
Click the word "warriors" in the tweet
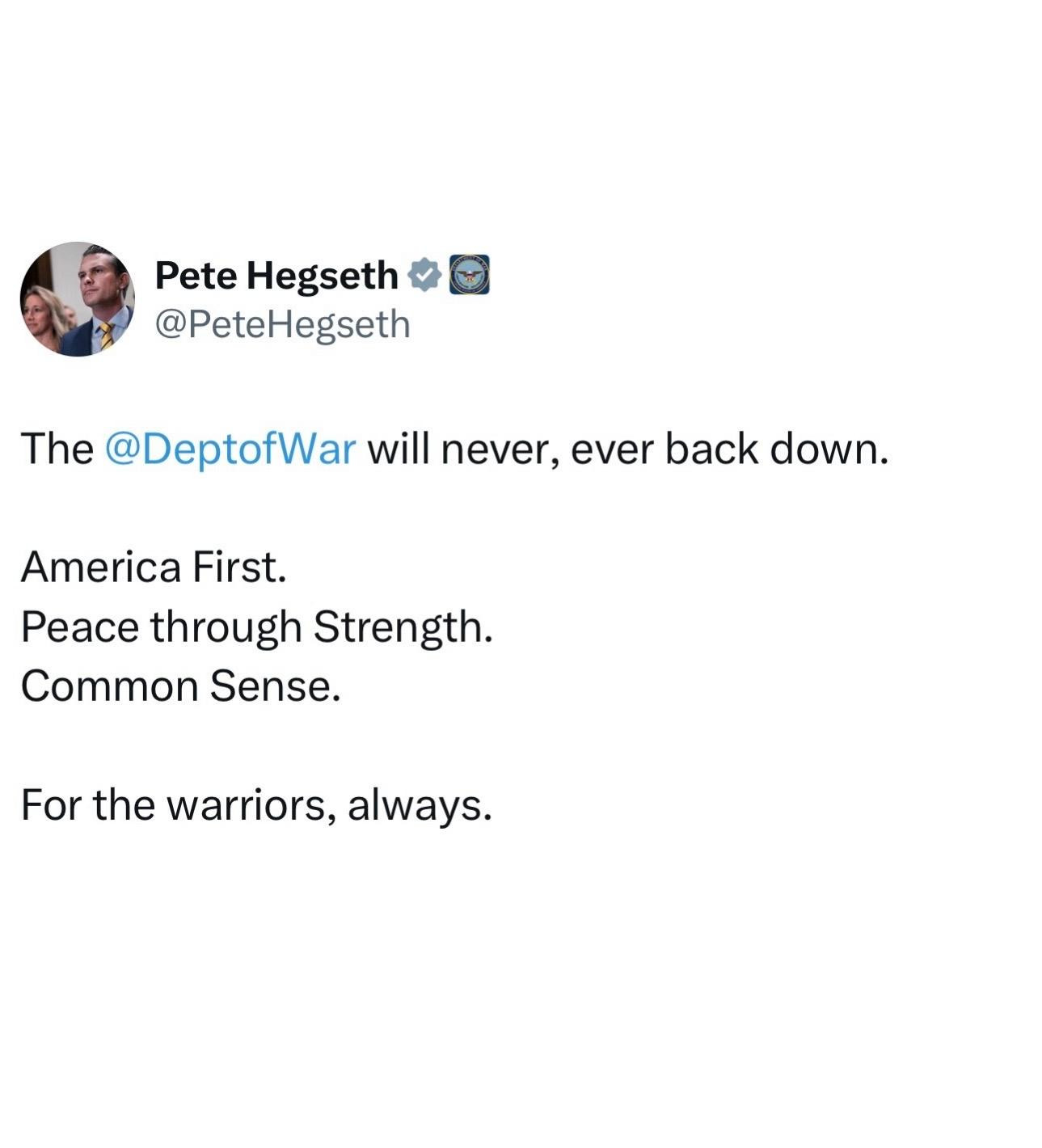coord(251,804)
